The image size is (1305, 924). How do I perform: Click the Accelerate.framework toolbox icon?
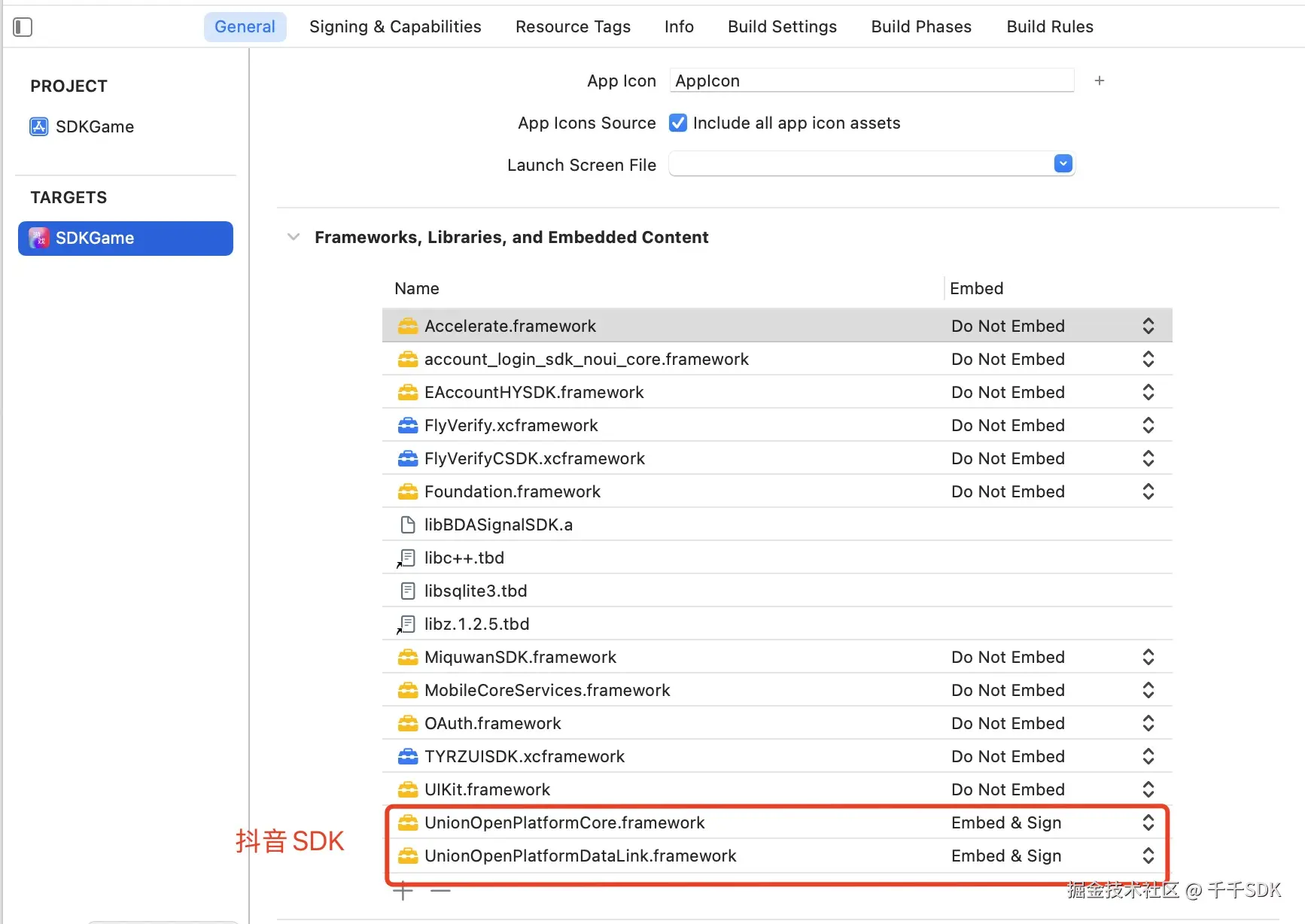[x=408, y=326]
